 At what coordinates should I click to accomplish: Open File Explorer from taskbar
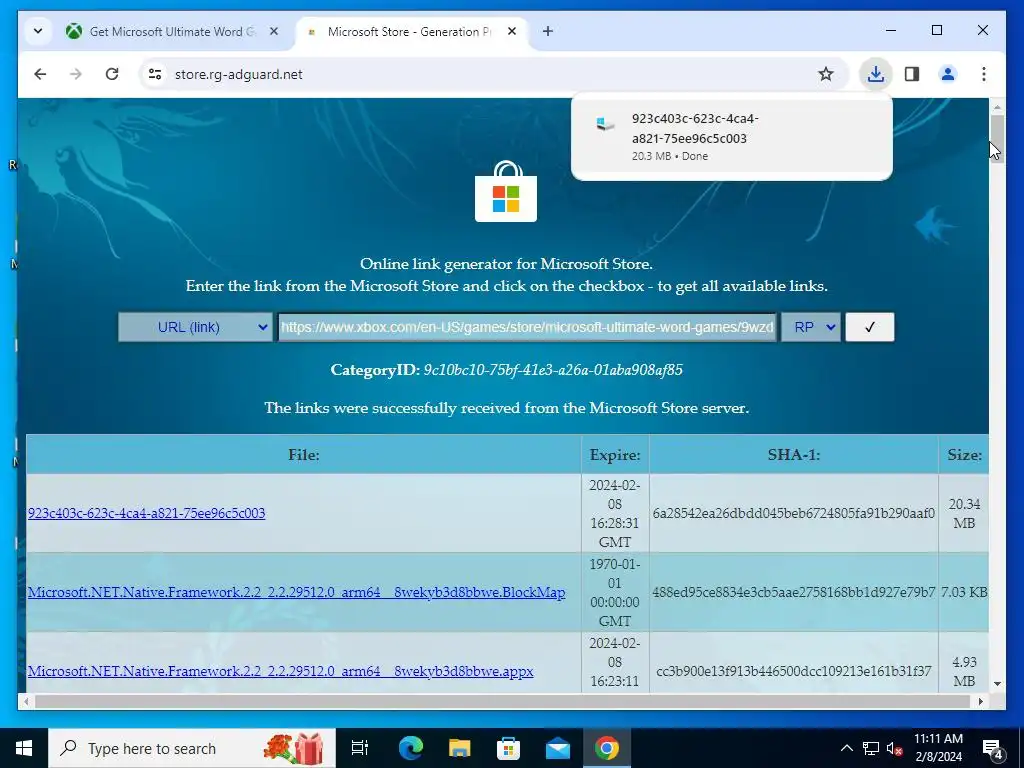(x=460, y=748)
